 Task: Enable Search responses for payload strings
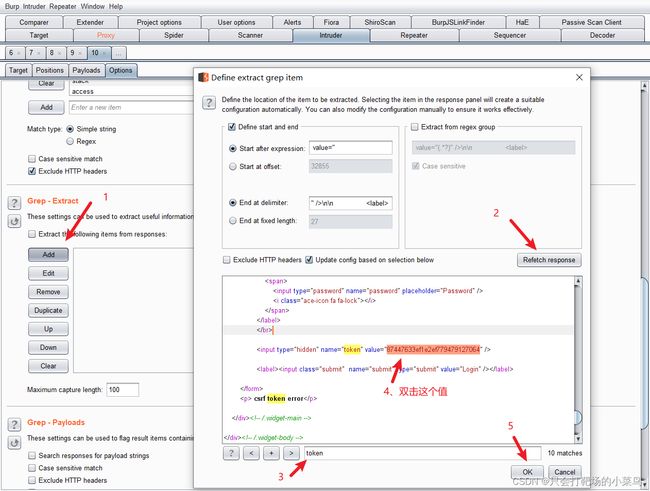click(32, 455)
